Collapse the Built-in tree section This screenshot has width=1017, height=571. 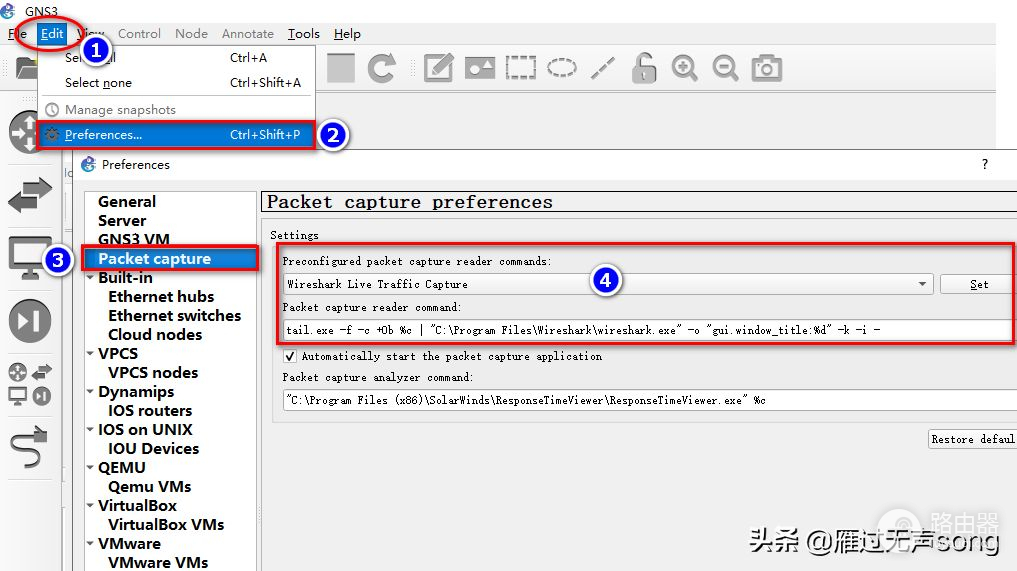(90, 278)
